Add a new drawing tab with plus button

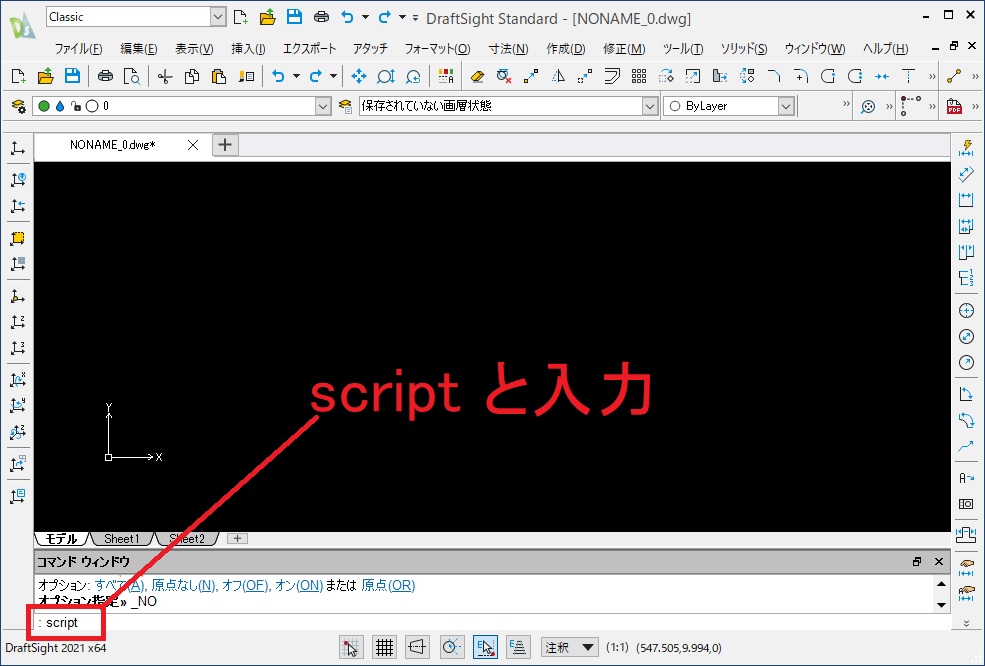pyautogui.click(x=225, y=145)
